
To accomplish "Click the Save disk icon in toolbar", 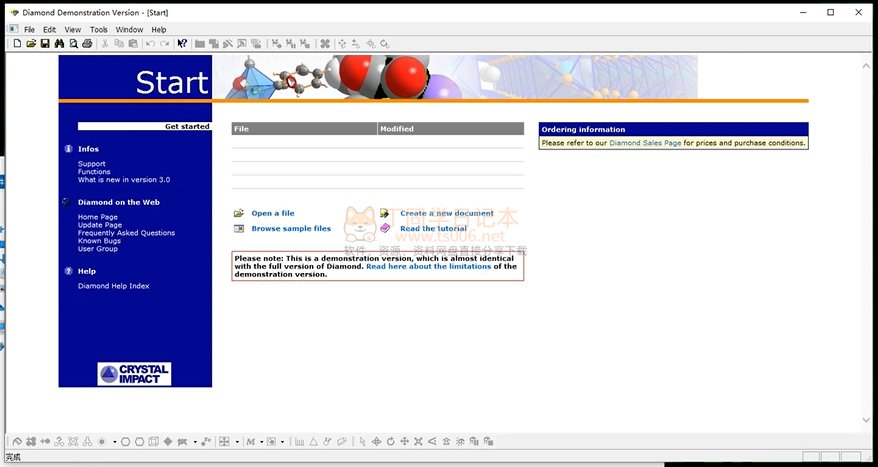I will (45, 44).
